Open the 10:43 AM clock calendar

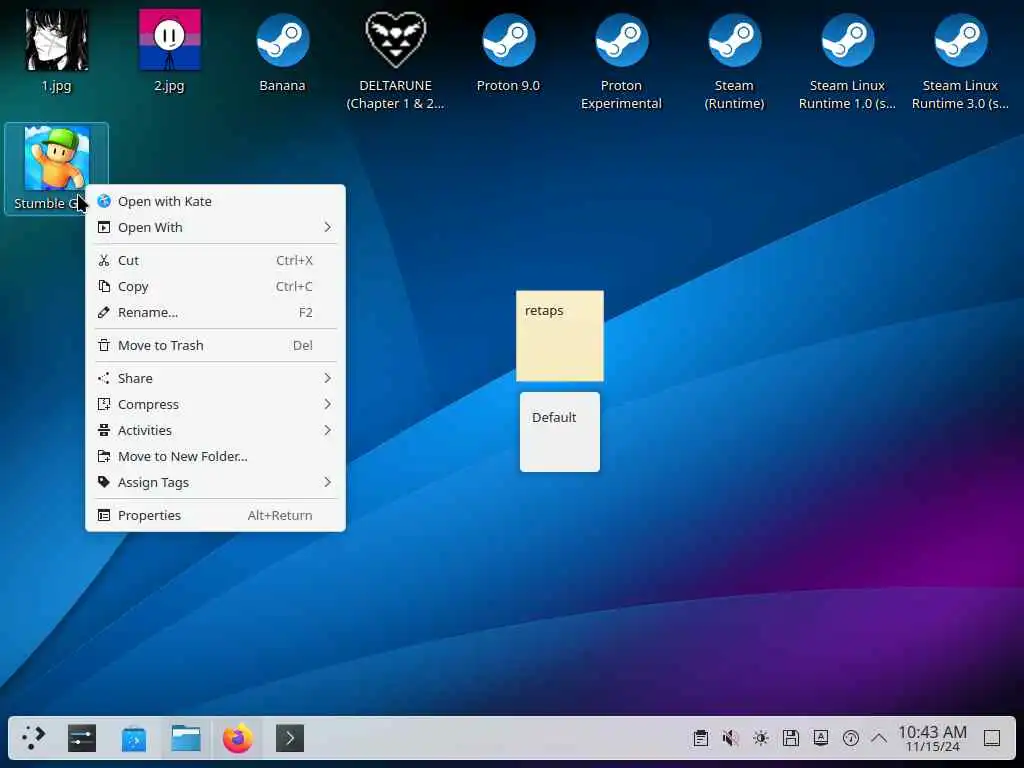pos(933,738)
